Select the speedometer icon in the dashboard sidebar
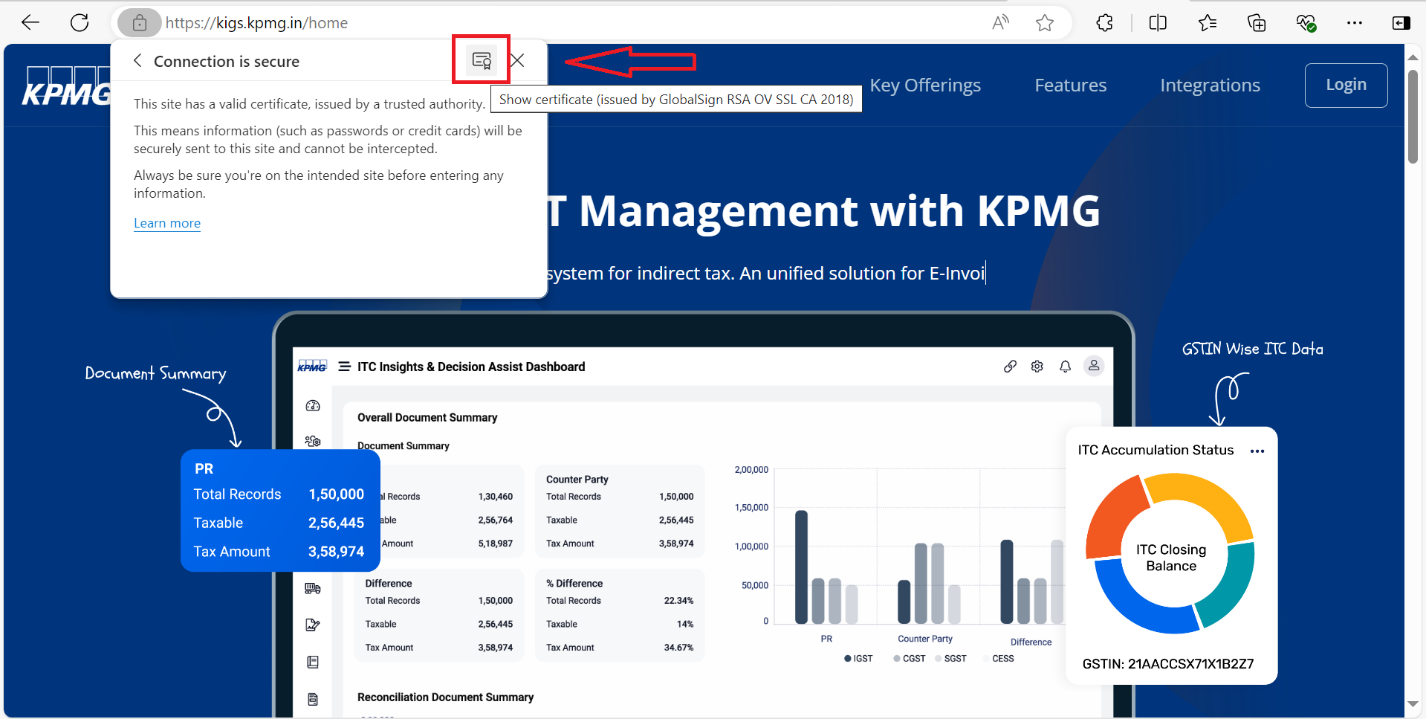Image resolution: width=1426 pixels, height=719 pixels. [x=312, y=405]
